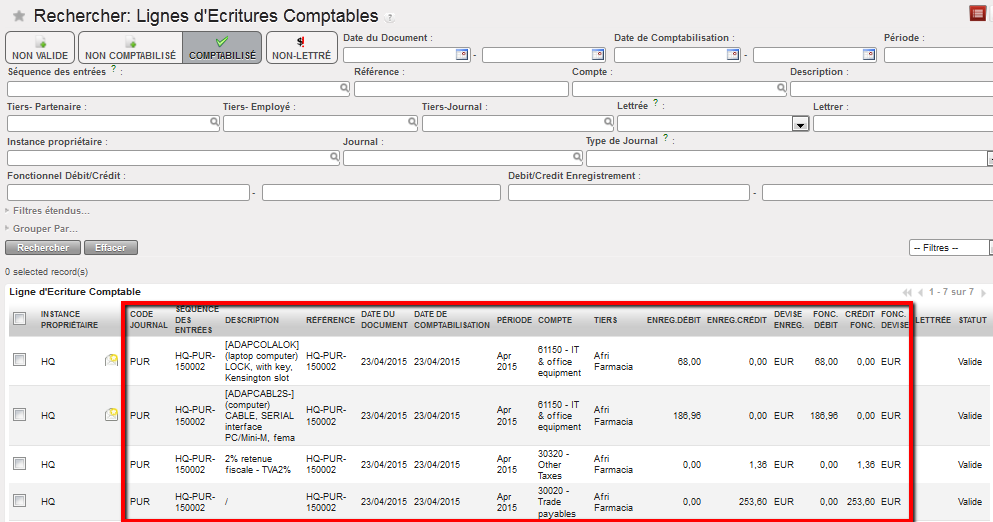Open the list view icon at top right
Image resolution: width=993 pixels, height=522 pixels.
[x=977, y=13]
